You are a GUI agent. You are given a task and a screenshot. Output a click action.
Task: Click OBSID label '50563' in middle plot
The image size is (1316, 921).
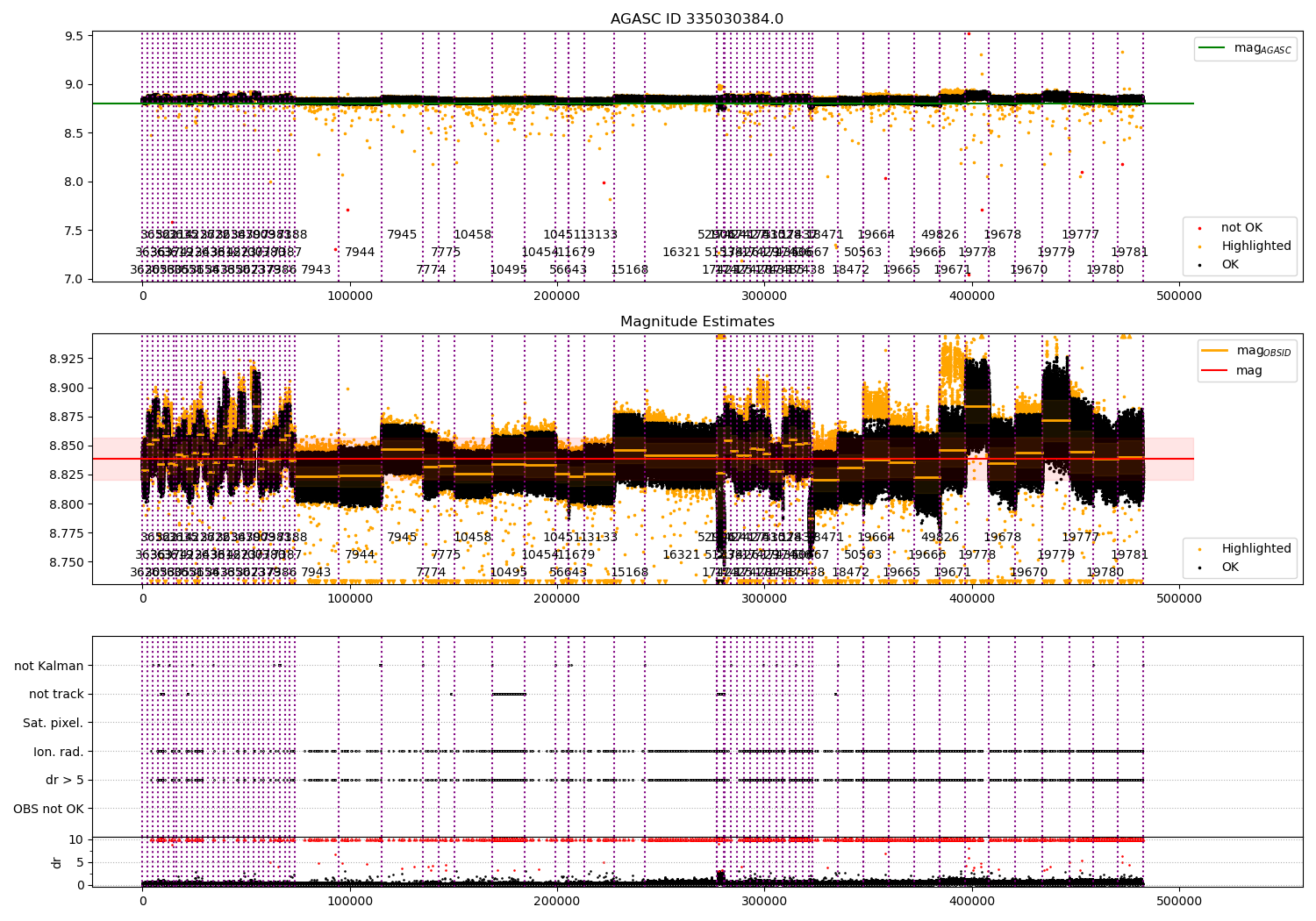tap(863, 555)
